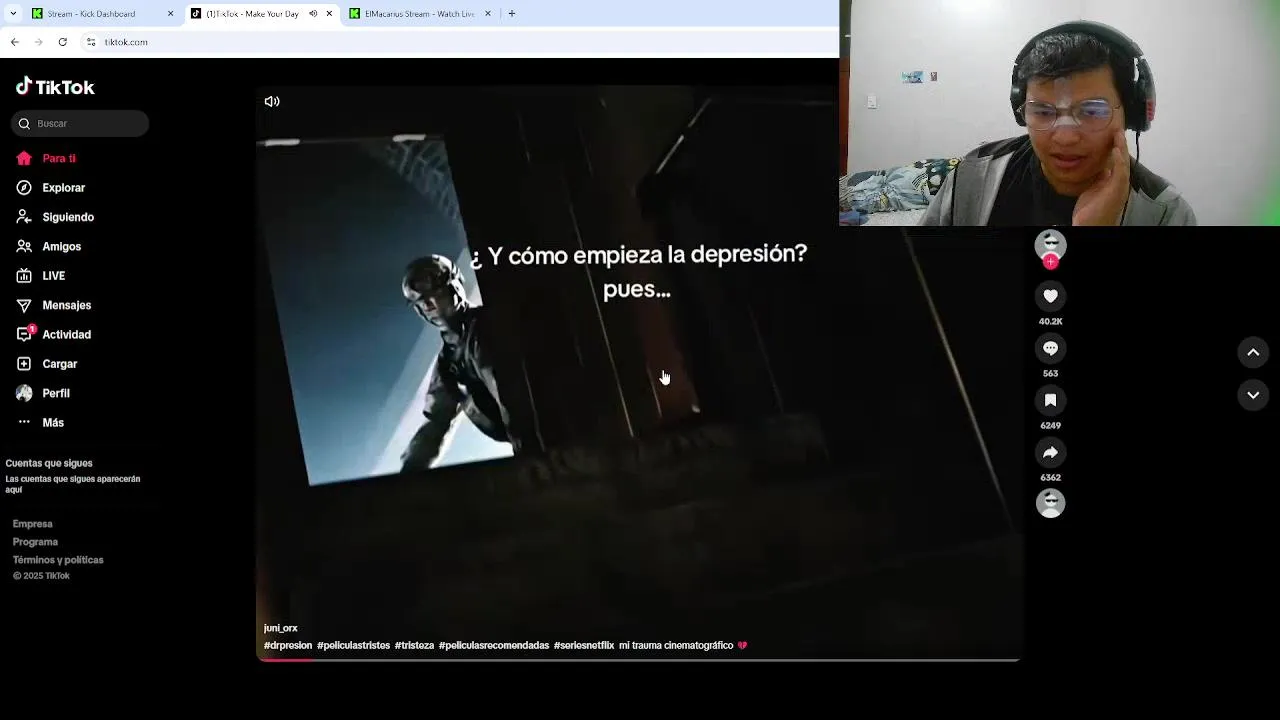Open the #tristeza hashtag
The width and height of the screenshot is (1280, 720).
coord(414,646)
